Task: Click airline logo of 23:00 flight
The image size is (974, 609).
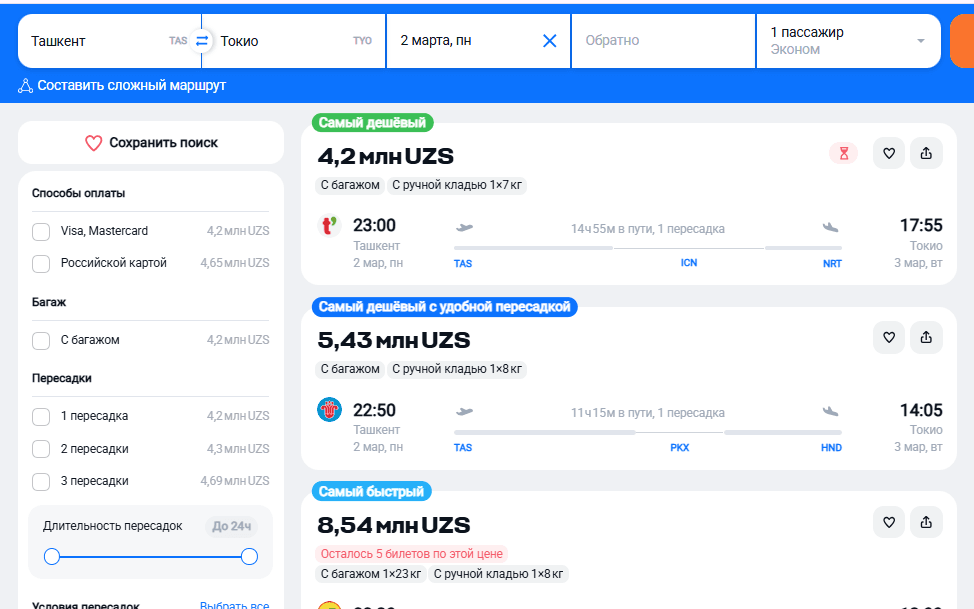Action: click(x=329, y=225)
